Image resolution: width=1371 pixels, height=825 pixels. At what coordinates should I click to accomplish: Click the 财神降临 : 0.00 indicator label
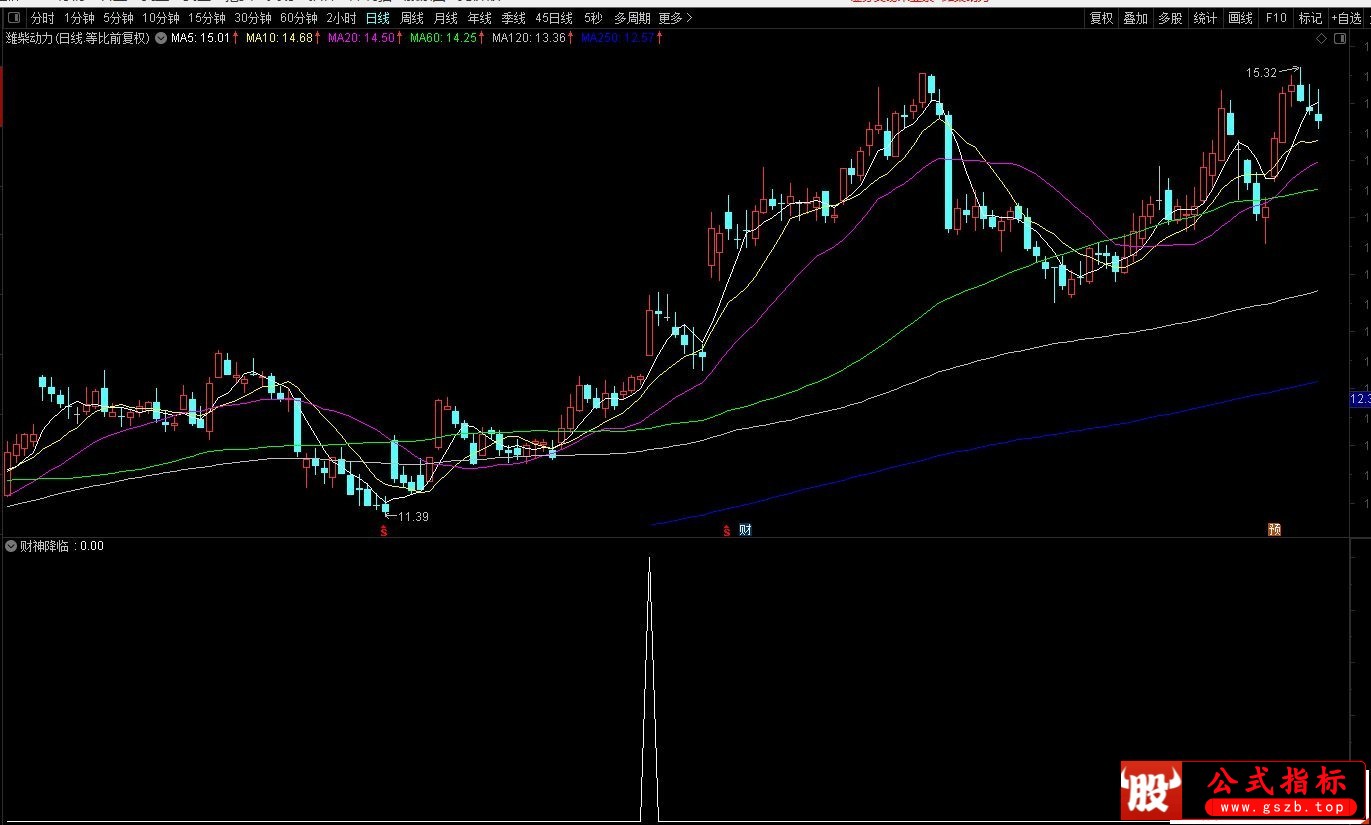[62, 546]
